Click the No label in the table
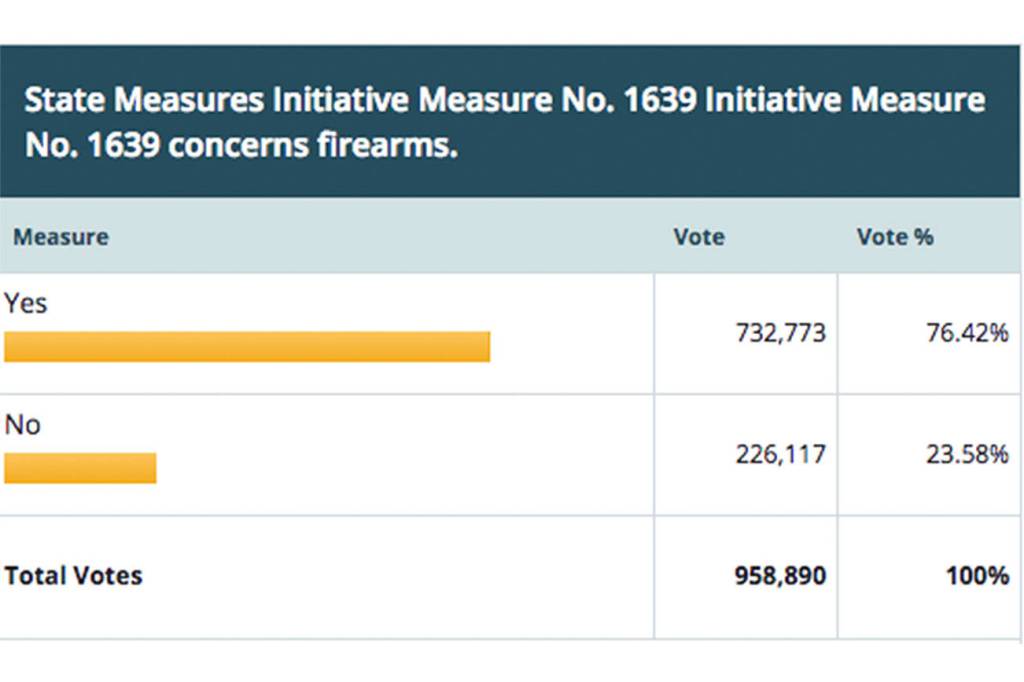The height and width of the screenshot is (682, 1024). (x=23, y=425)
